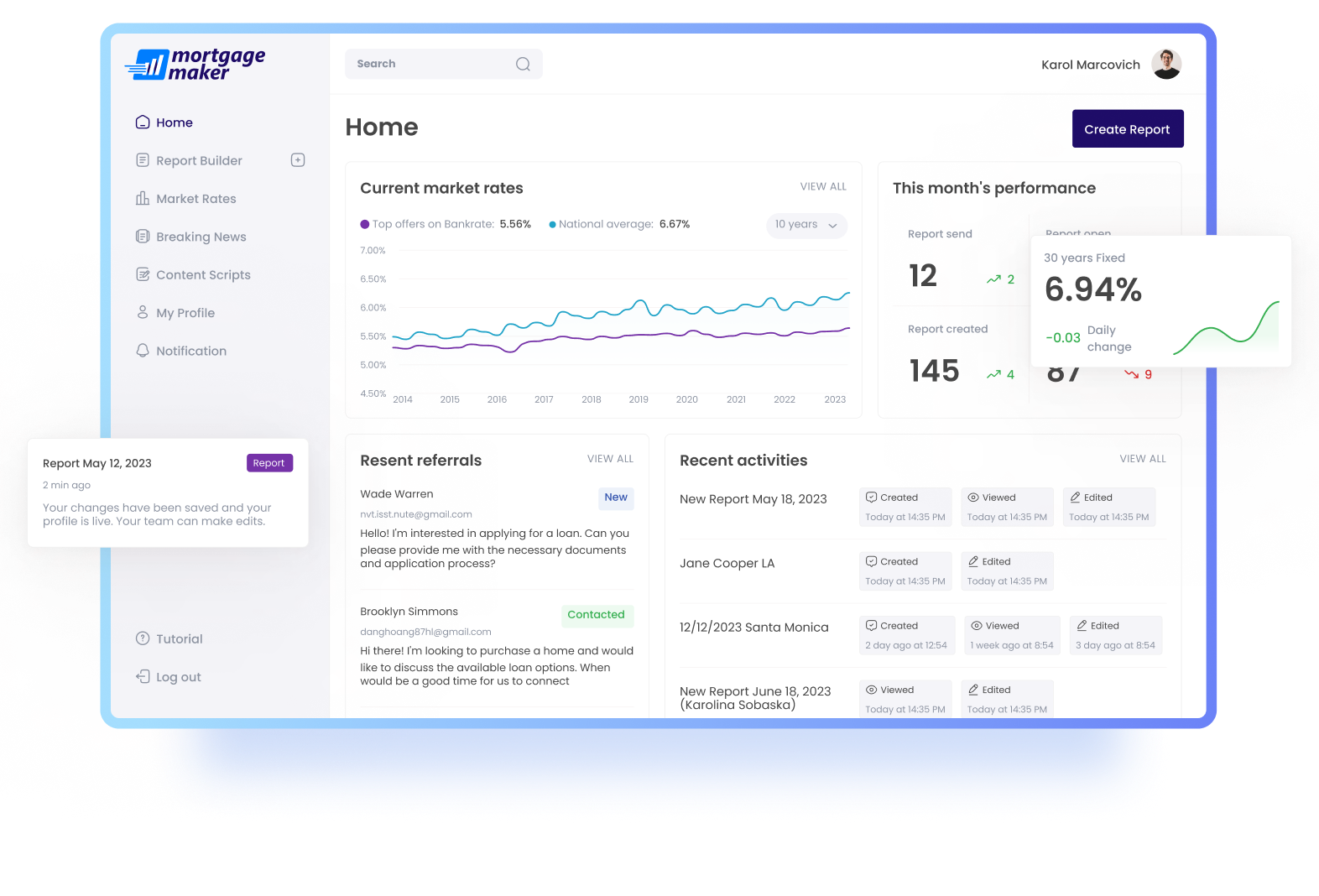This screenshot has width=1319, height=896.
Task: Click the Content Scripts edit icon
Action: click(143, 274)
